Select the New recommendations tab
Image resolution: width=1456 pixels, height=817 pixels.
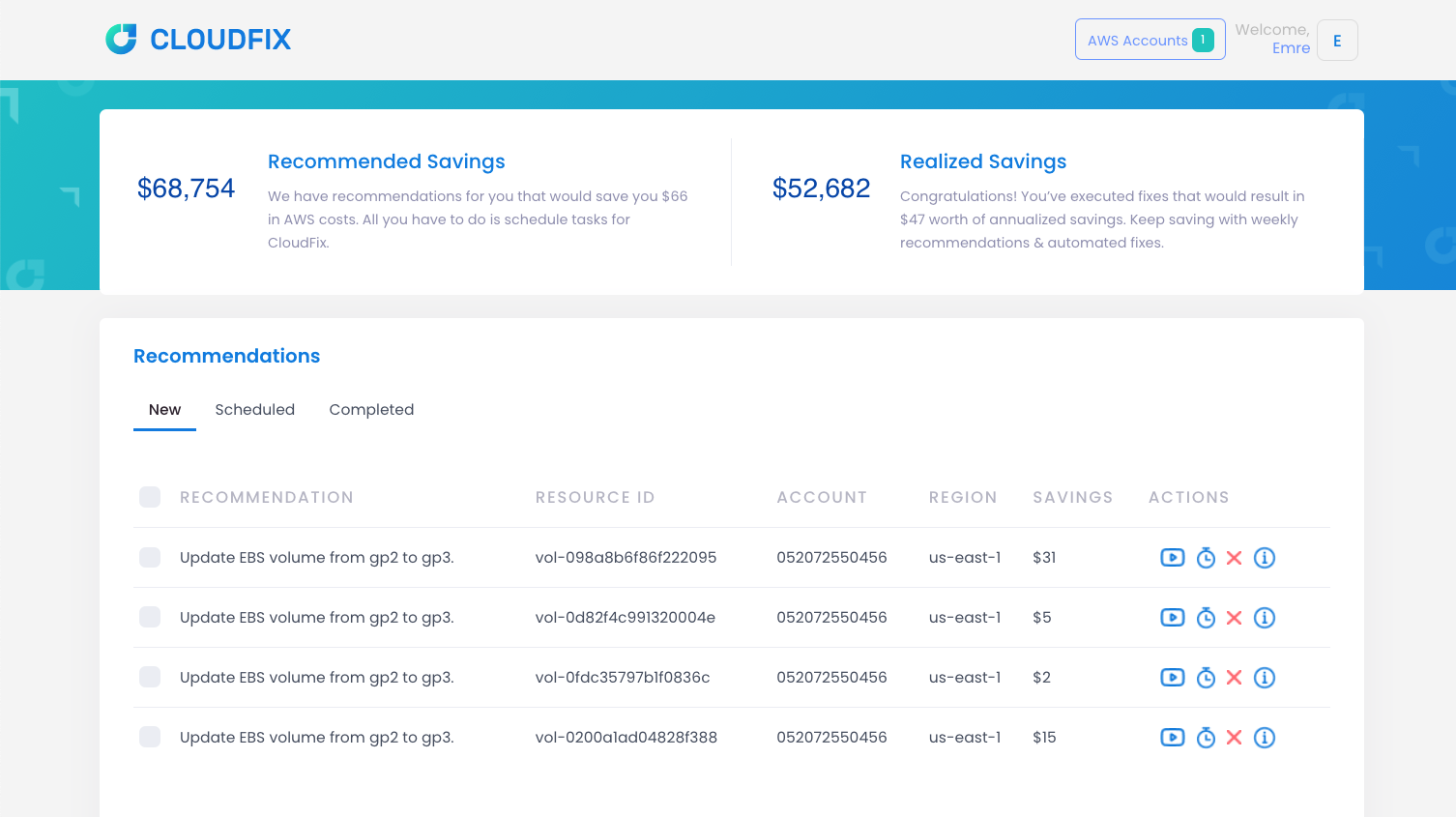point(164,410)
